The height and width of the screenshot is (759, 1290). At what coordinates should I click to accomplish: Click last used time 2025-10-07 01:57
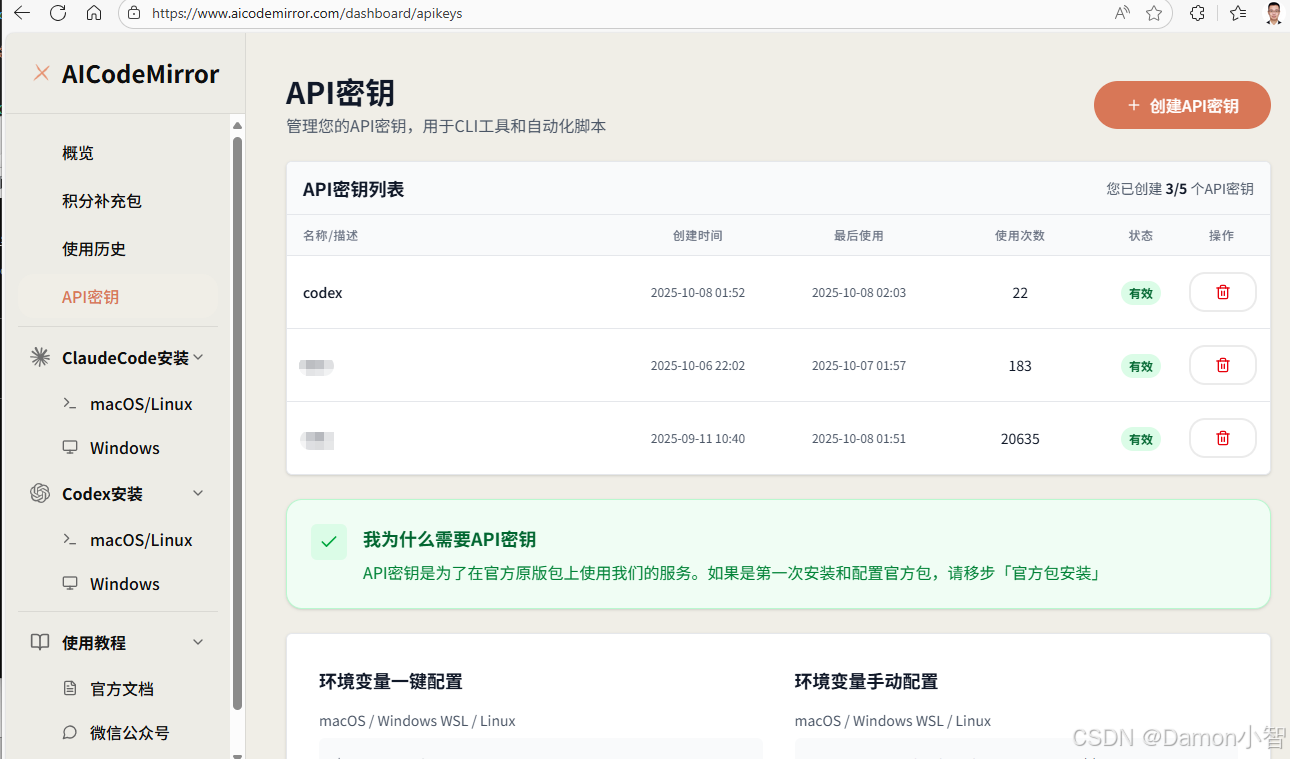859,366
